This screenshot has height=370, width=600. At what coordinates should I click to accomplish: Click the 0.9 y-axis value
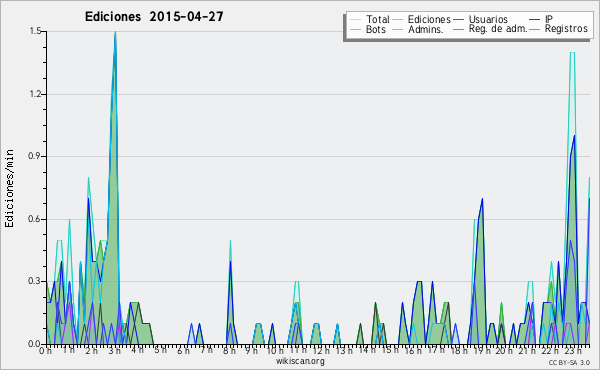tap(35, 156)
